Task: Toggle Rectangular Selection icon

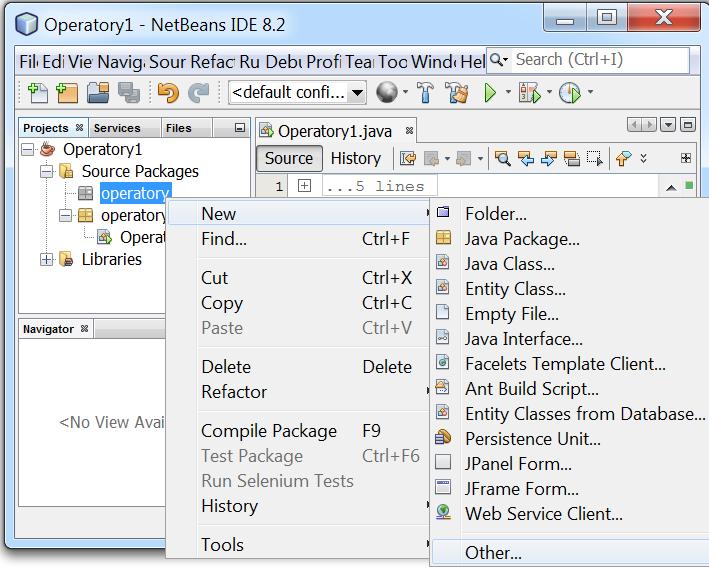Action: tap(595, 158)
